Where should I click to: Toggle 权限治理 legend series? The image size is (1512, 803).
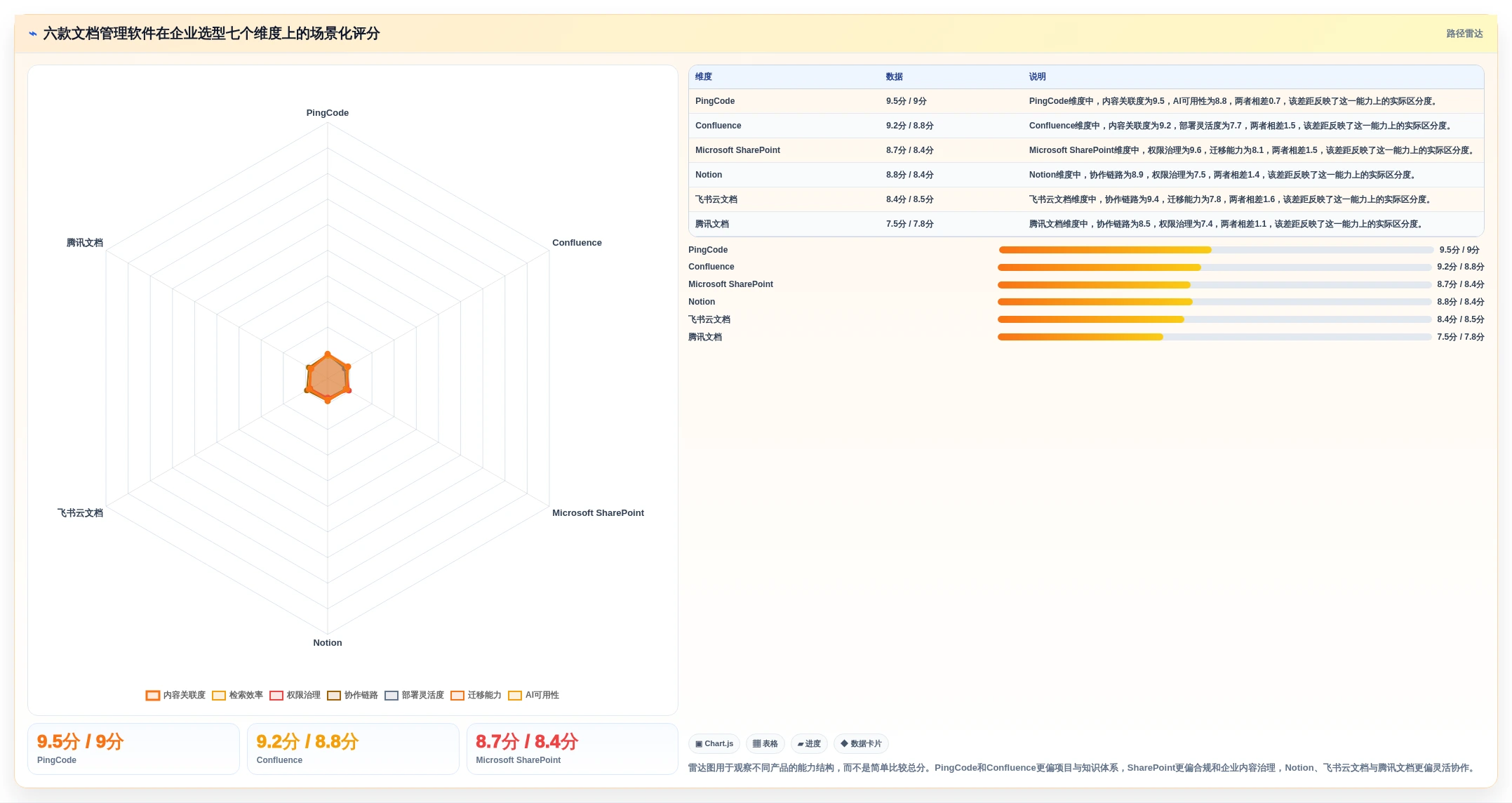click(295, 695)
